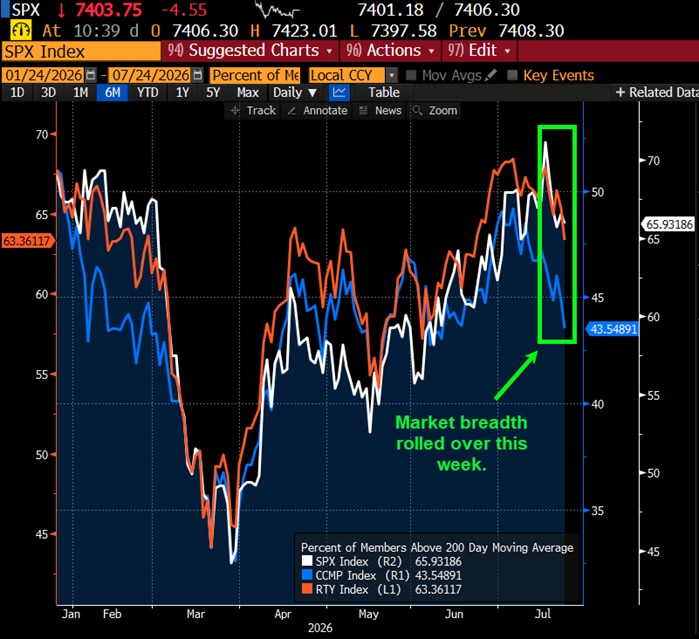Select the YTD range tab
Image resolution: width=699 pixels, height=639 pixels.
point(148,92)
